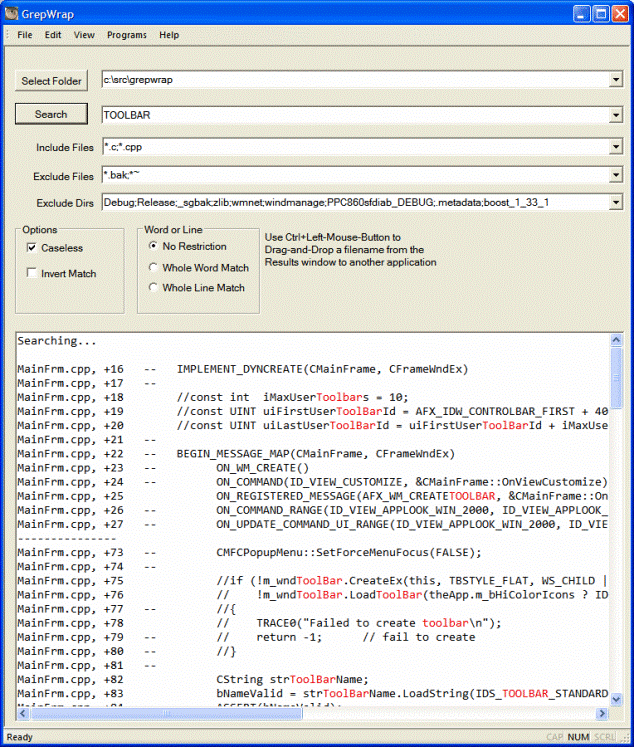Click the MainFrm.cpp, +20 result line
The image size is (634, 747).
[x=312, y=425]
